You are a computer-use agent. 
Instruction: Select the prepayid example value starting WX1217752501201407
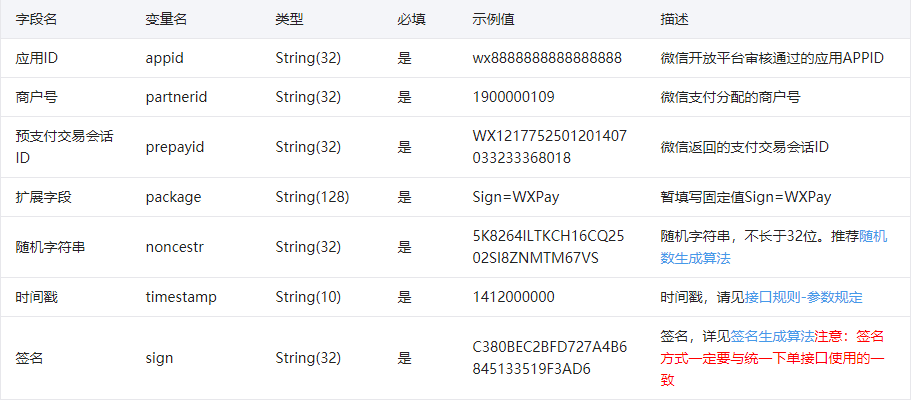550,147
